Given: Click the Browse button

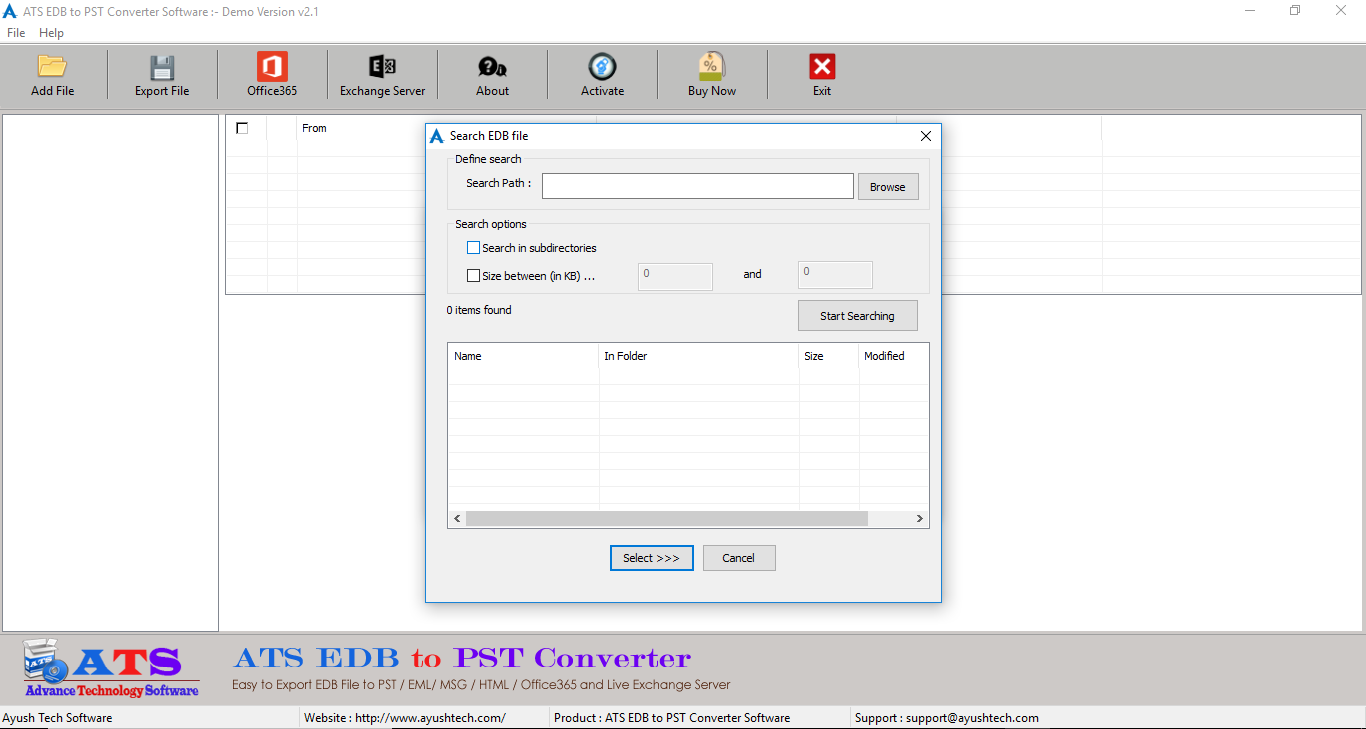Looking at the screenshot, I should click(888, 187).
